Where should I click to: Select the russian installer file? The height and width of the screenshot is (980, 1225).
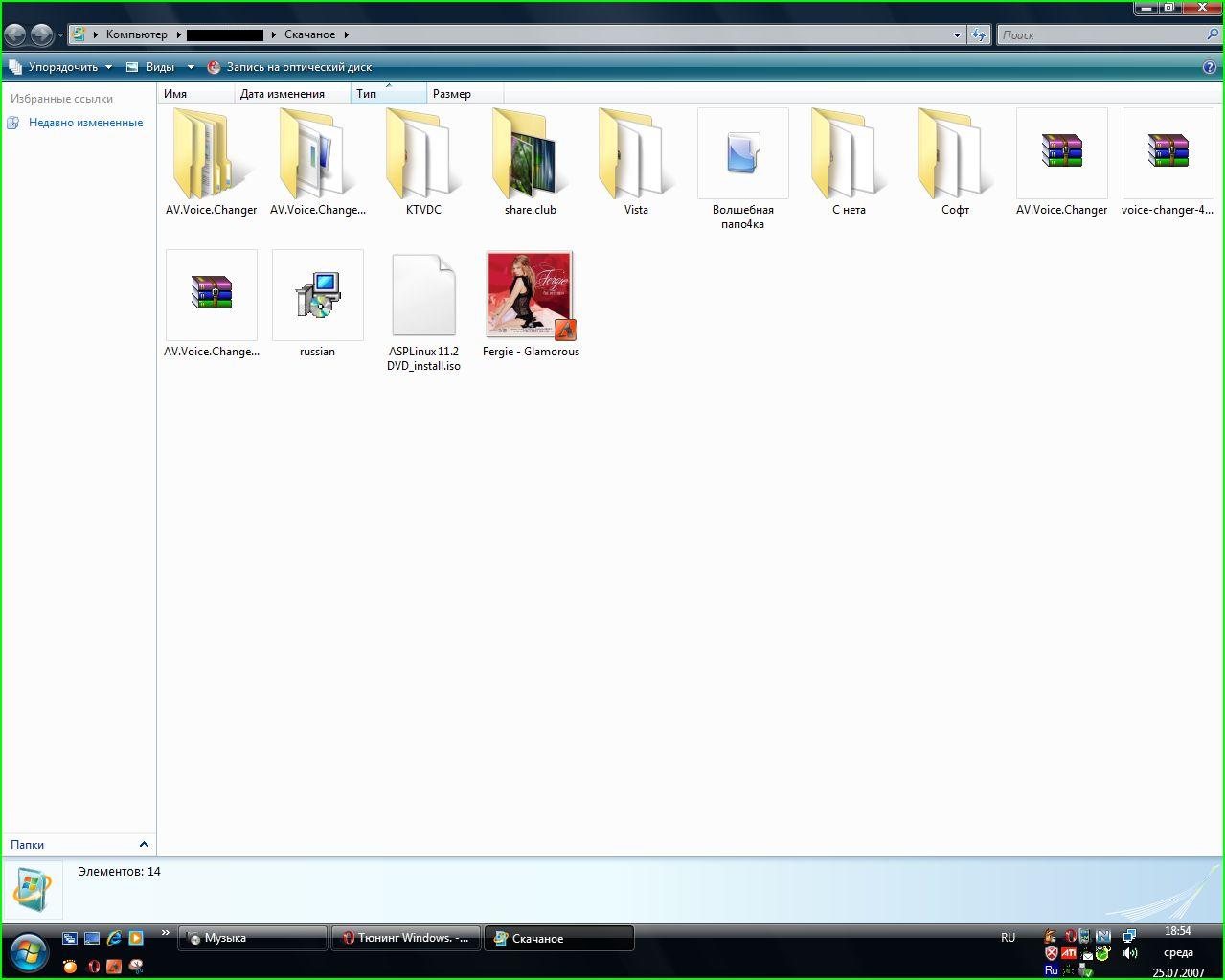click(x=317, y=295)
